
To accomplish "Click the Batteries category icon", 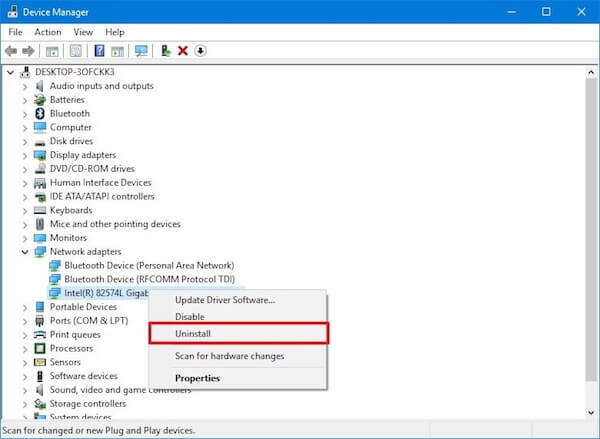I will [40, 100].
